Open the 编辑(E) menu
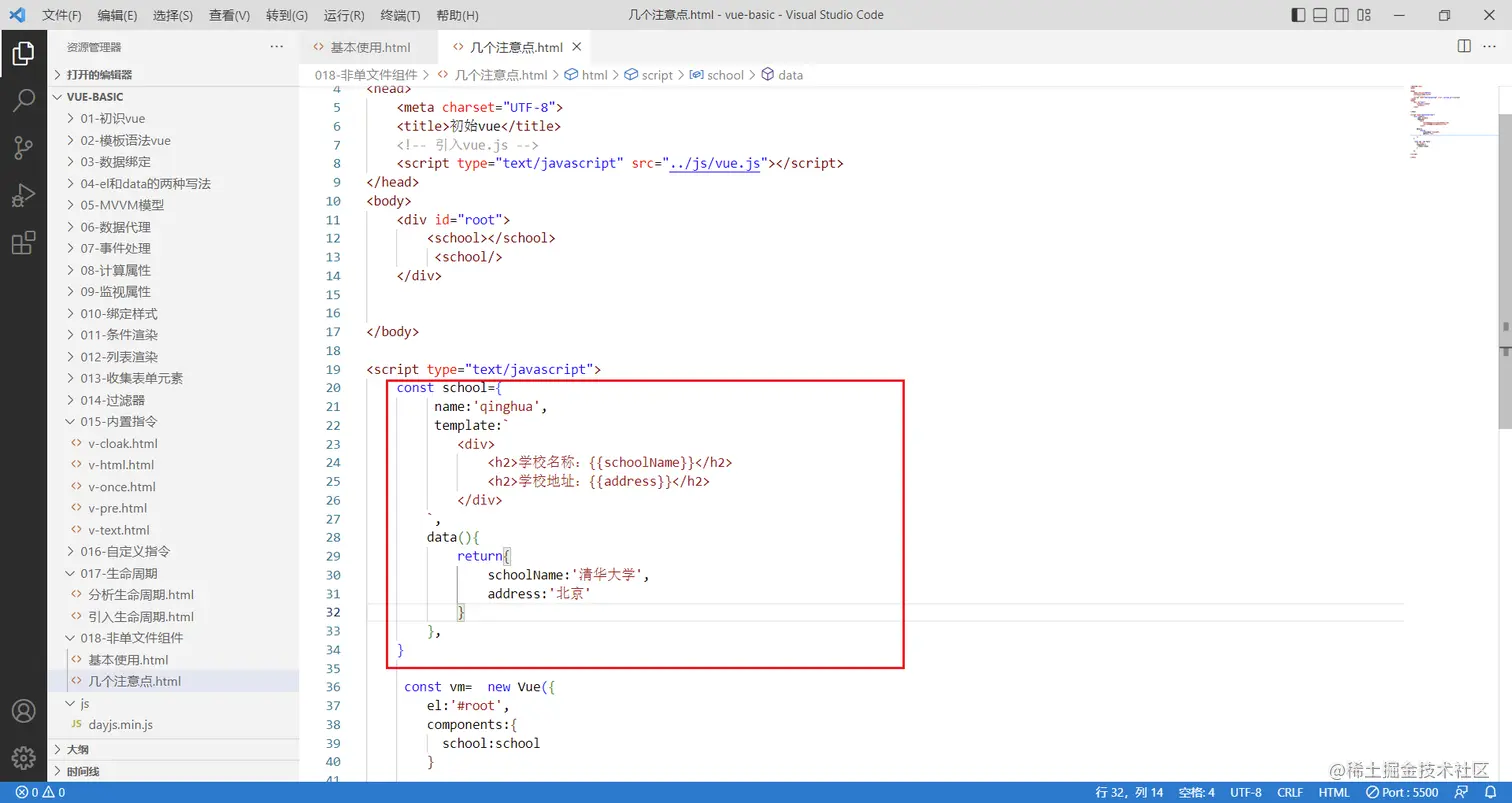This screenshot has width=1512, height=803. [118, 15]
